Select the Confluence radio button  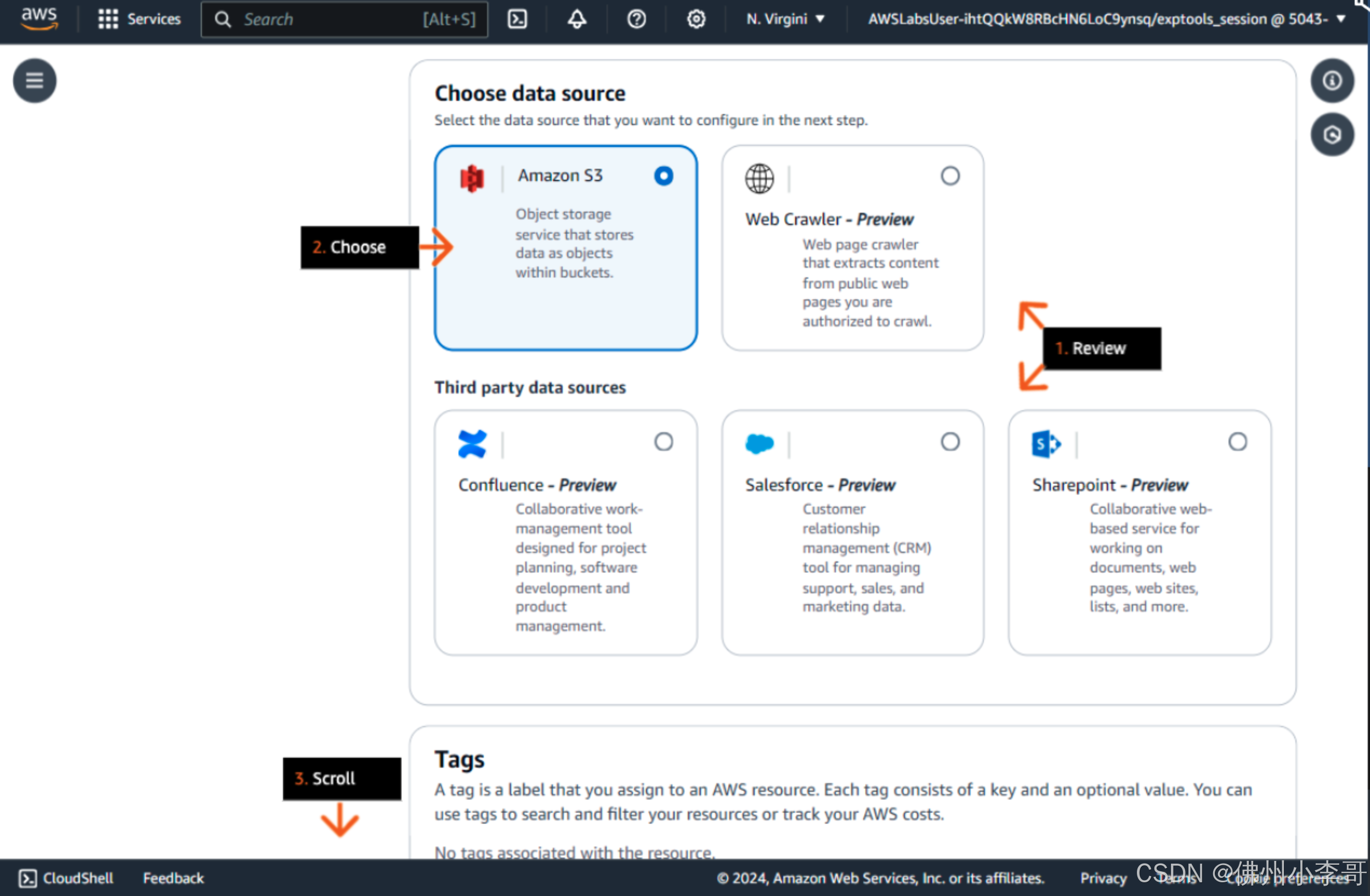[663, 441]
